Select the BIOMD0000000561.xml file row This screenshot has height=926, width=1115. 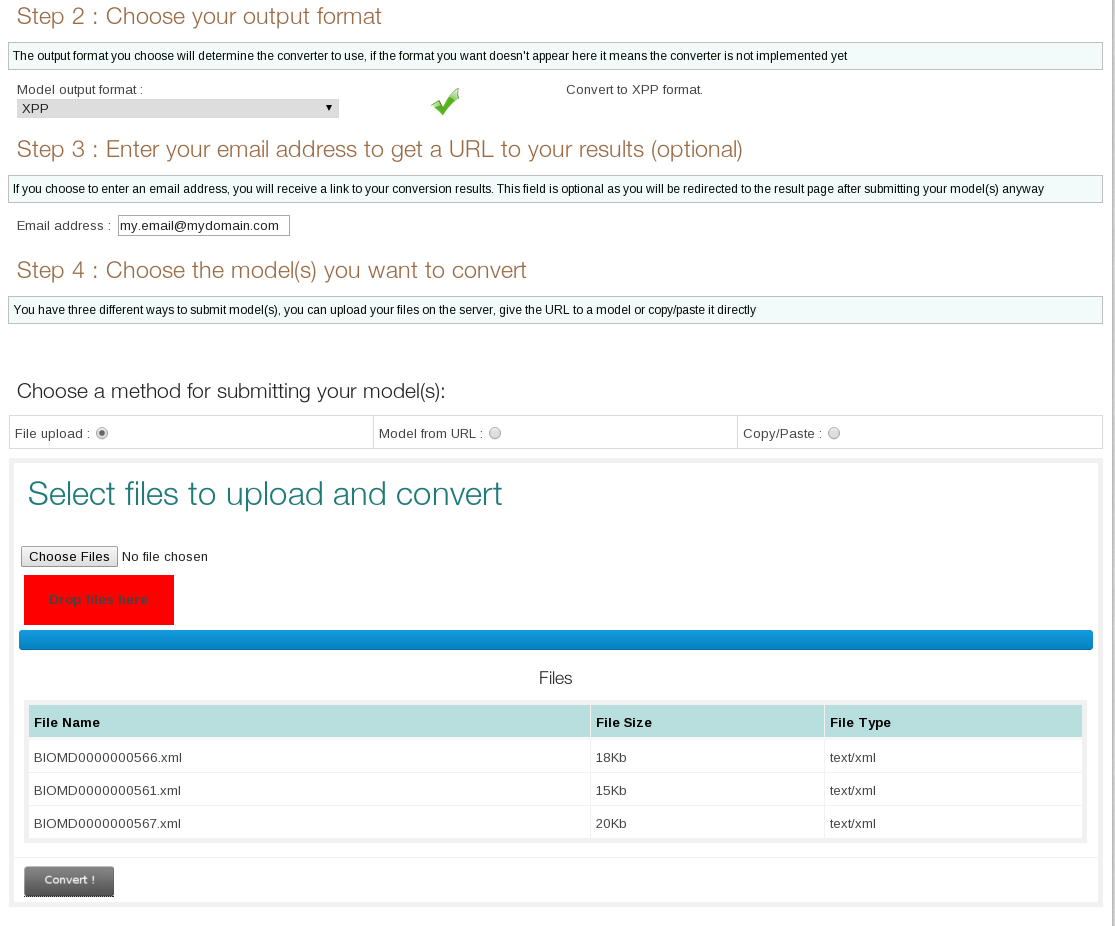point(109,790)
